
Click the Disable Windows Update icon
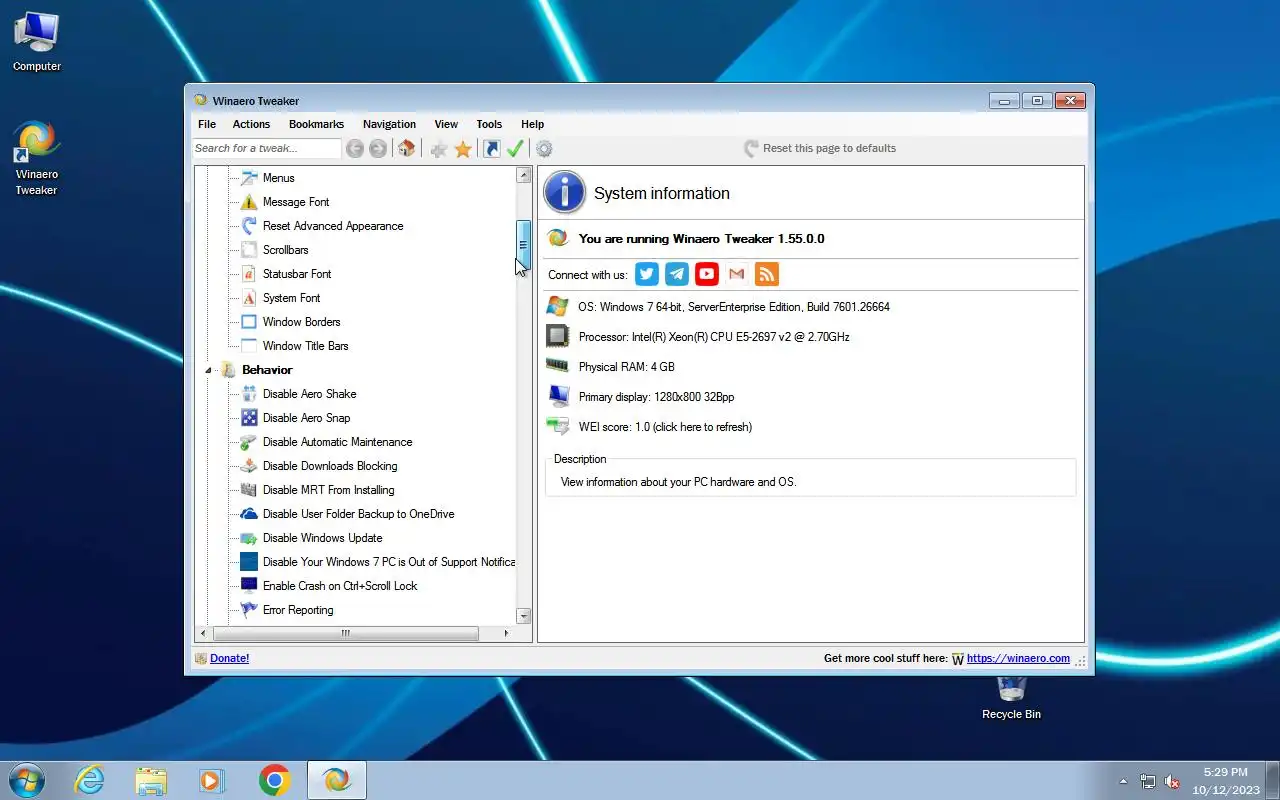249,538
